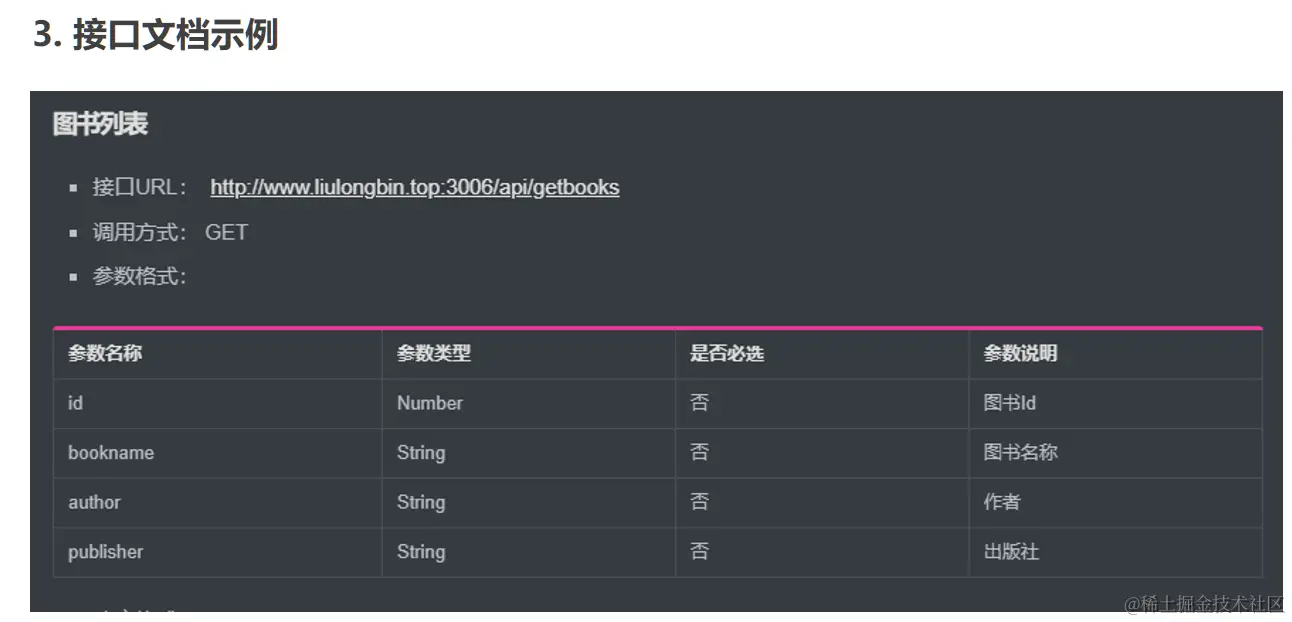Click the 参数说明 column header
This screenshot has height=622, width=1292.
click(x=1020, y=353)
